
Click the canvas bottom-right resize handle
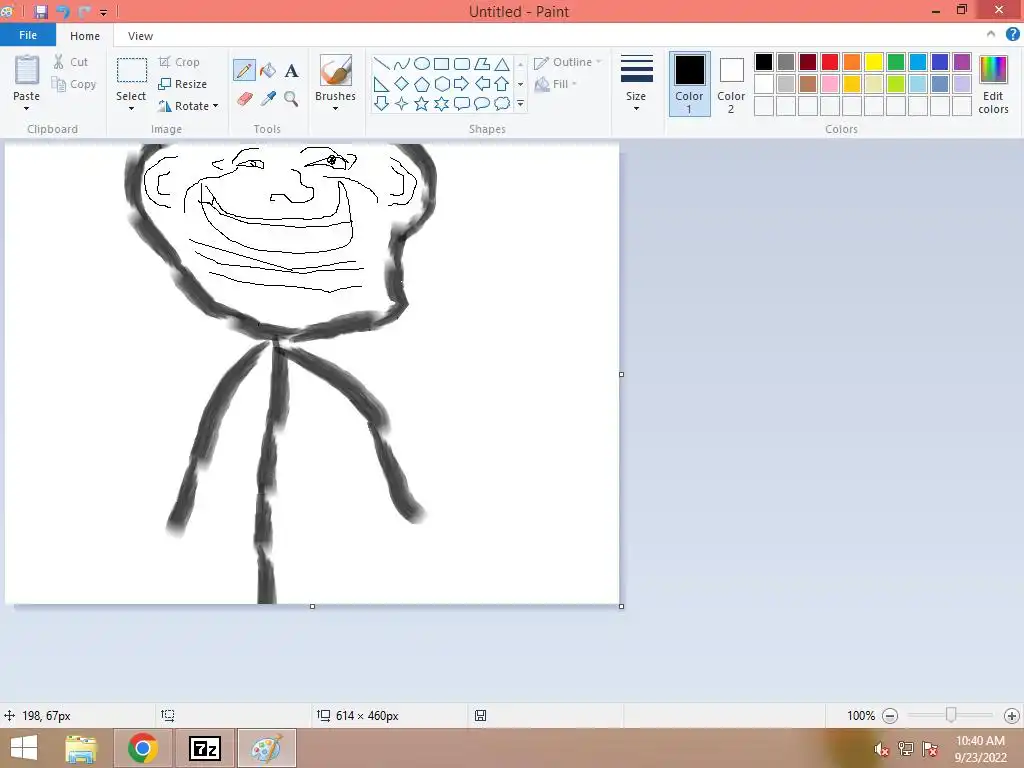coord(621,607)
